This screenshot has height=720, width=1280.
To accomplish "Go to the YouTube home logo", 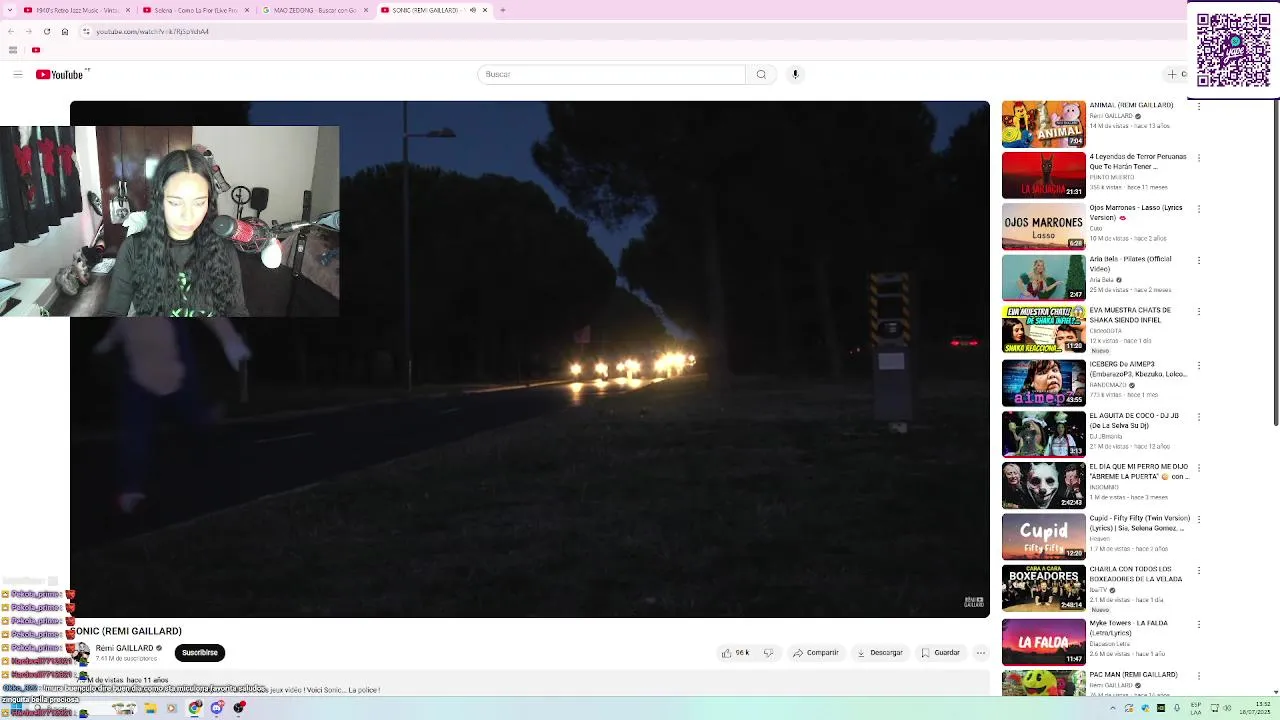I will coord(60,74).
